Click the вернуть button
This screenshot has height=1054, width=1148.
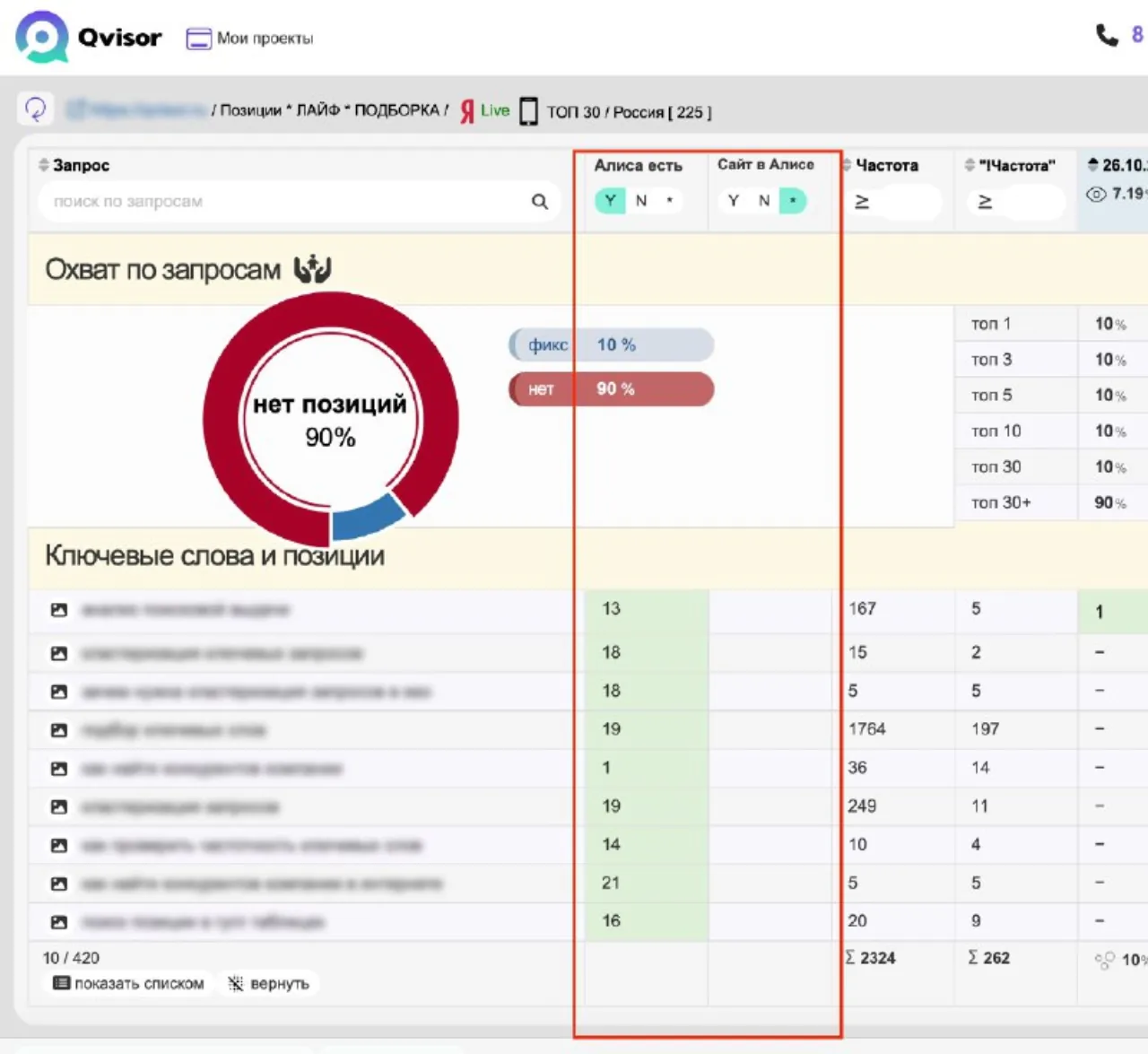tap(268, 984)
